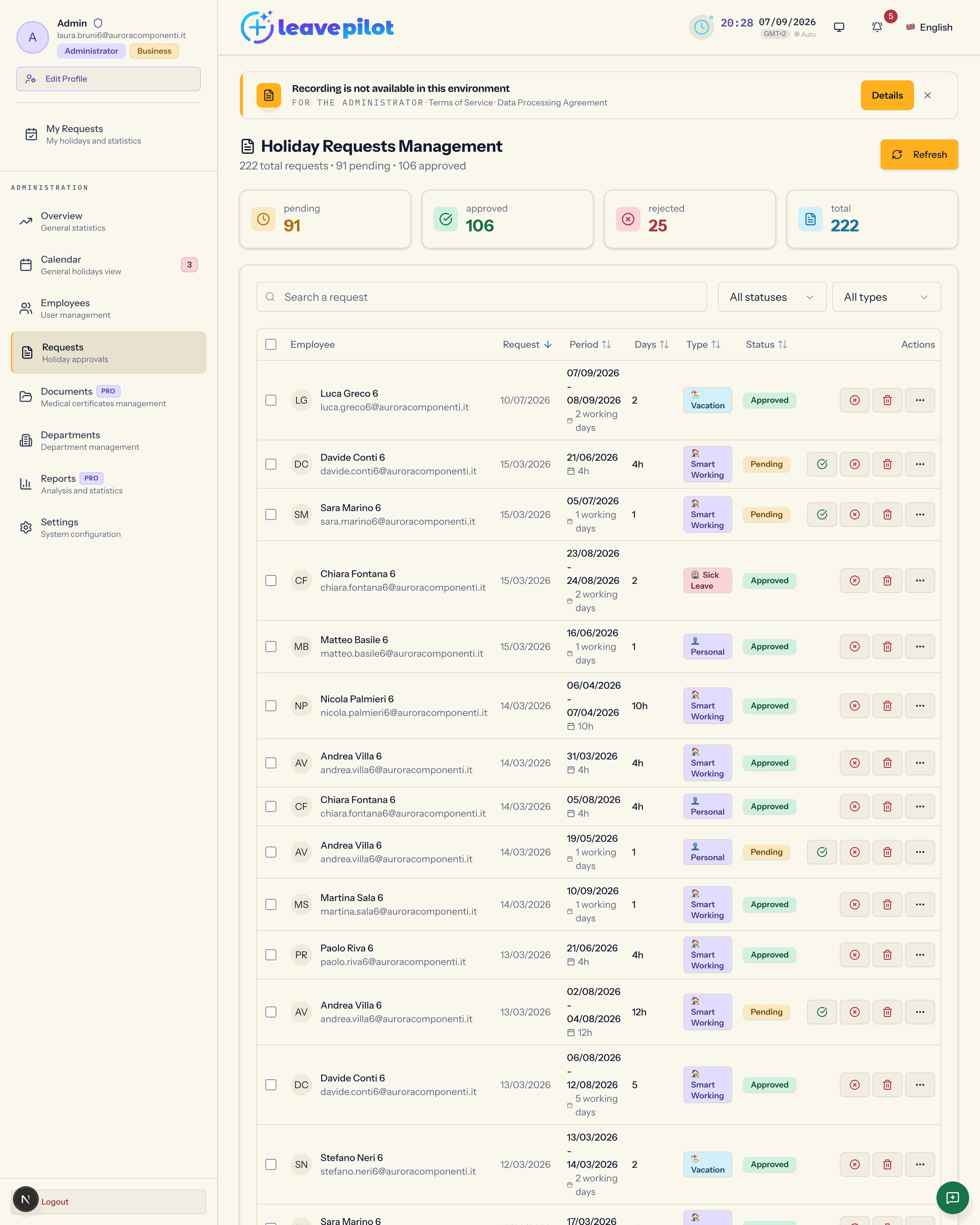Viewport: 980px width, 1225px height.
Task: Sort table by Status column
Action: tap(766, 344)
